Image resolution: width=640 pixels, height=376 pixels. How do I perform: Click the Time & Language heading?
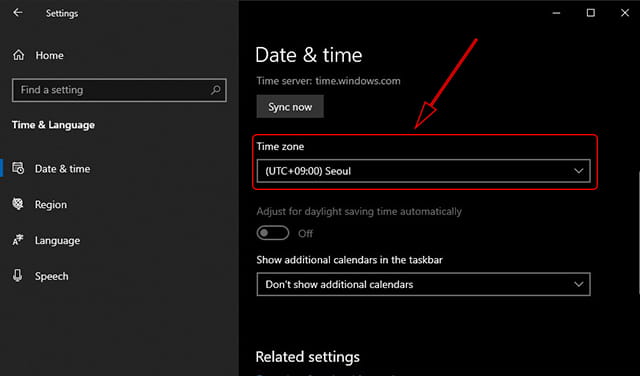click(53, 125)
